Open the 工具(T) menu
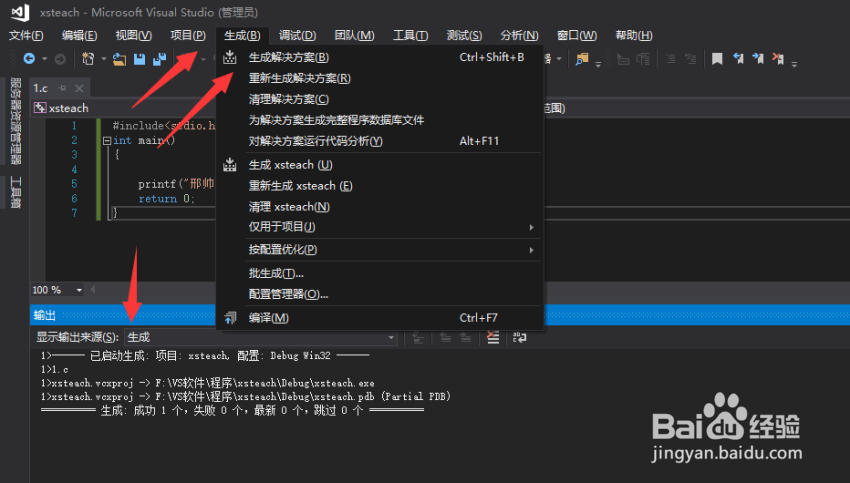This screenshot has width=850, height=483. [410, 35]
